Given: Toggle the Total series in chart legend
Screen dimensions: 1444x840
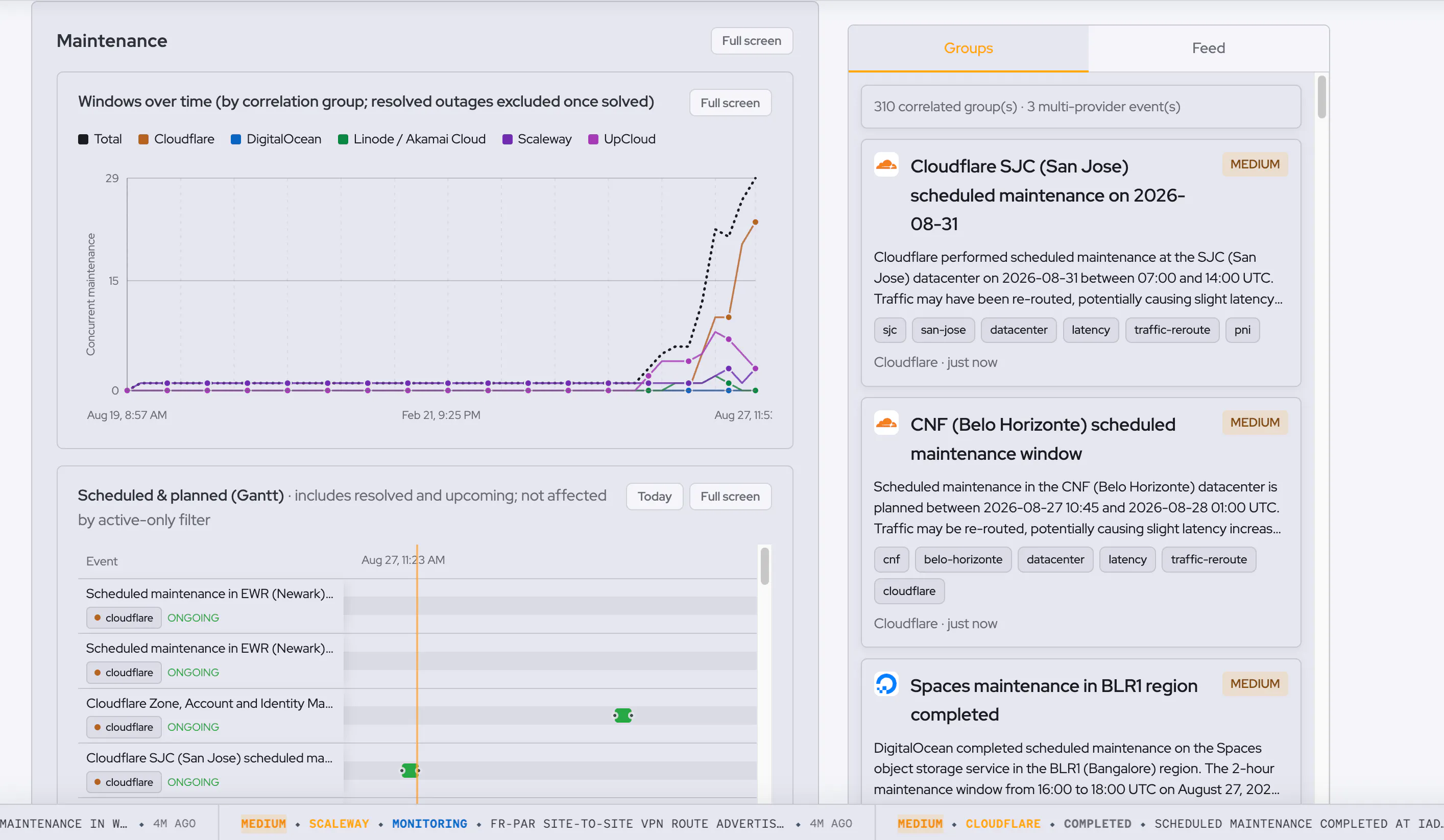Looking at the screenshot, I should coord(100,139).
